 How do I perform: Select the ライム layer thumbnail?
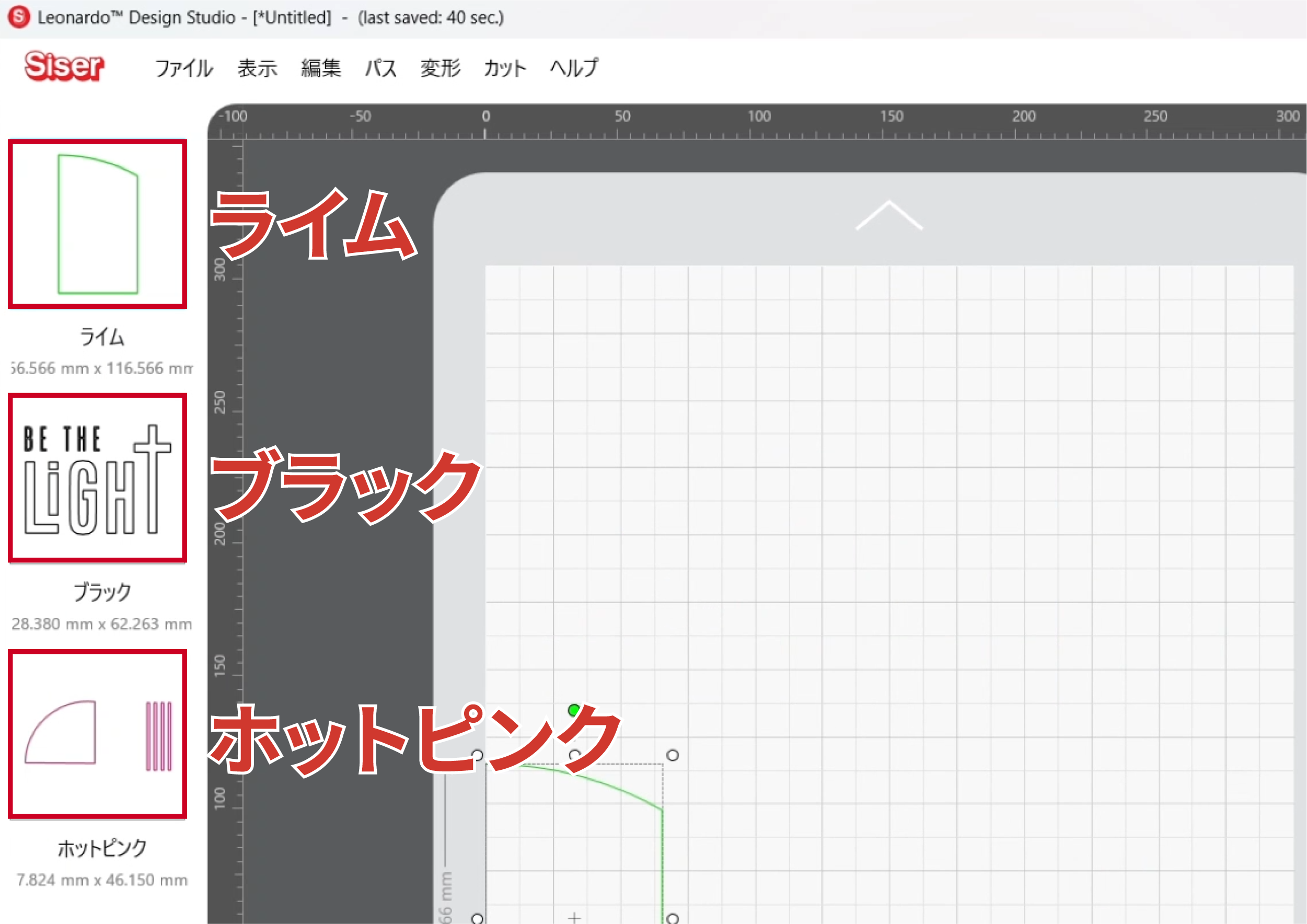[97, 224]
